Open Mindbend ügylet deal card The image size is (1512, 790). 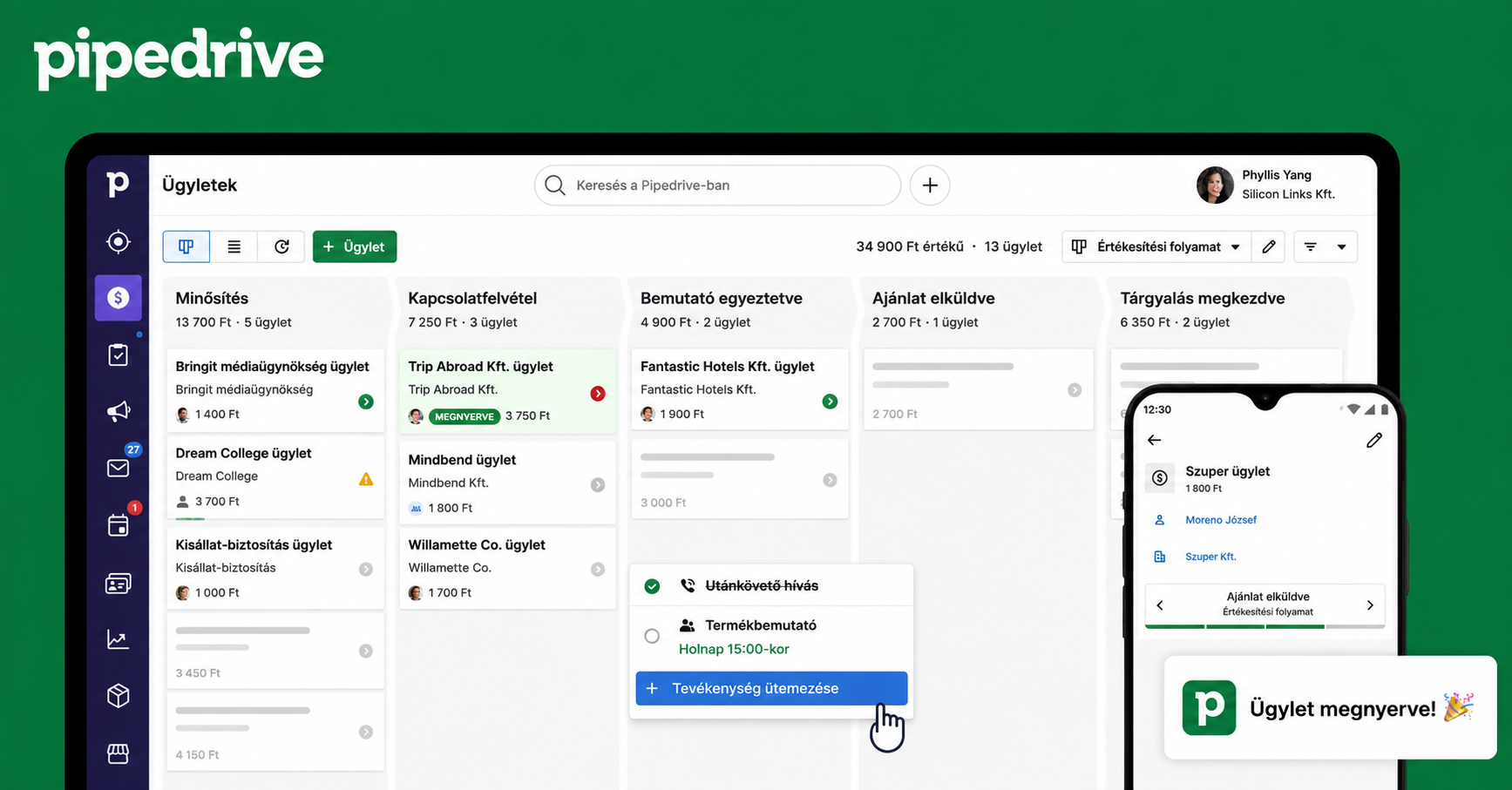point(507,483)
